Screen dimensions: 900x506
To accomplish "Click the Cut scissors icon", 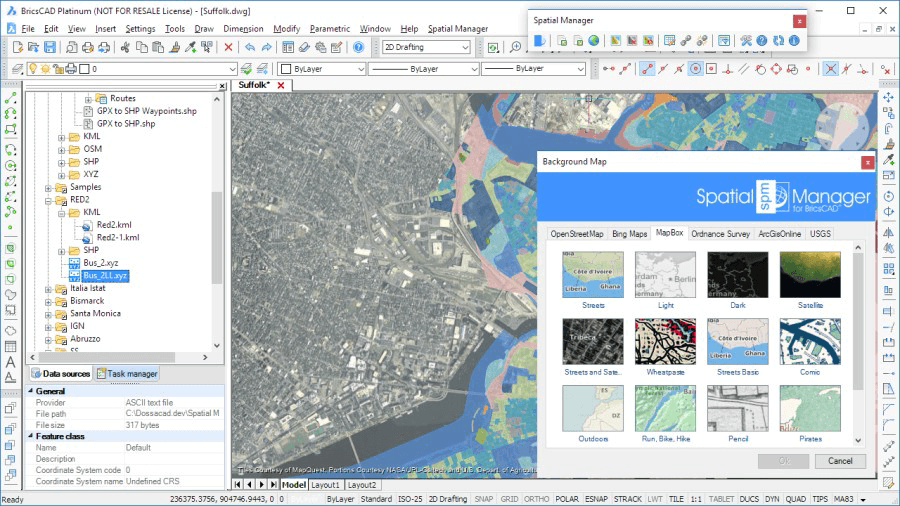I will [125, 47].
